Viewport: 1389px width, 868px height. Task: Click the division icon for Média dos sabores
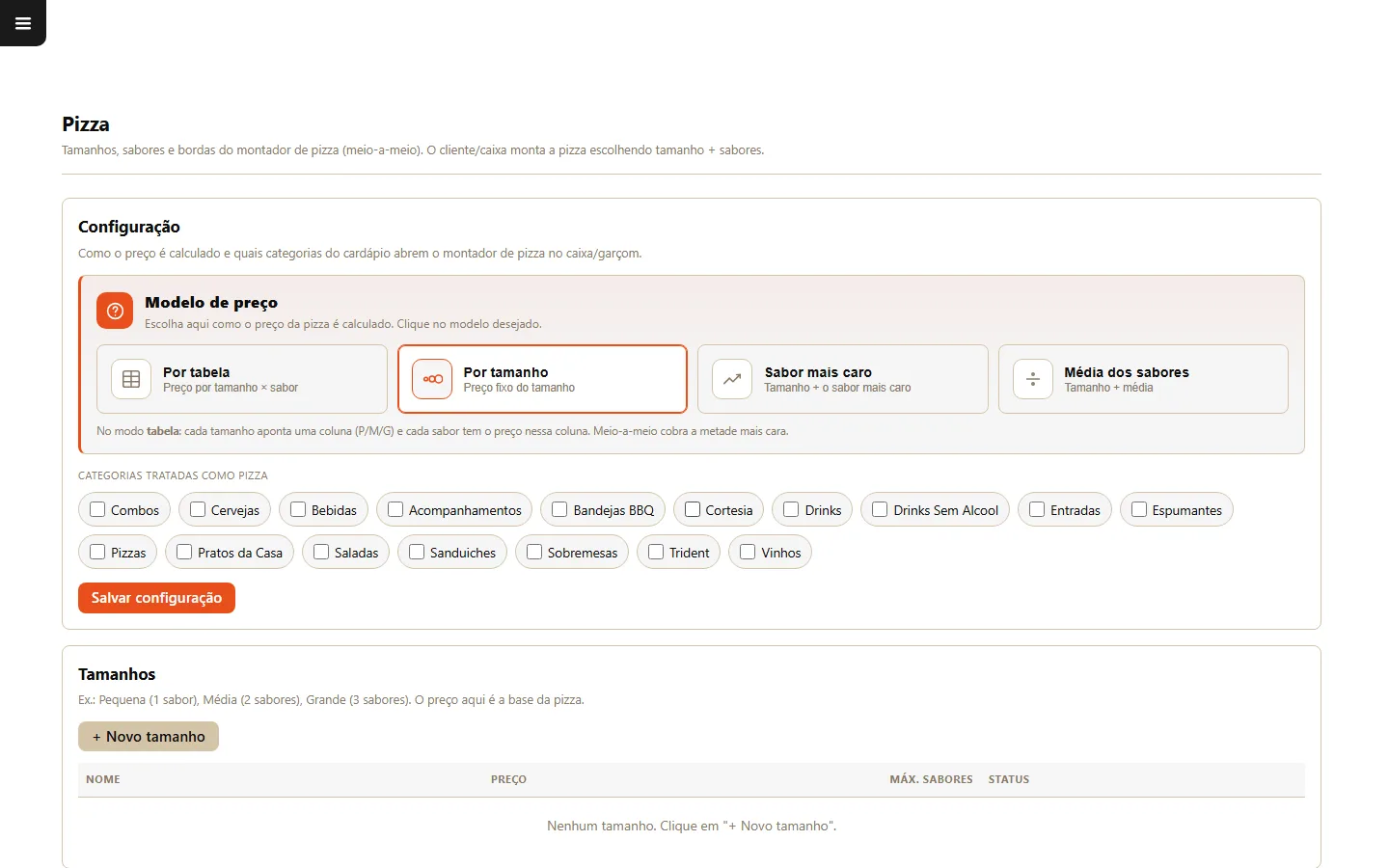pyautogui.click(x=1032, y=379)
